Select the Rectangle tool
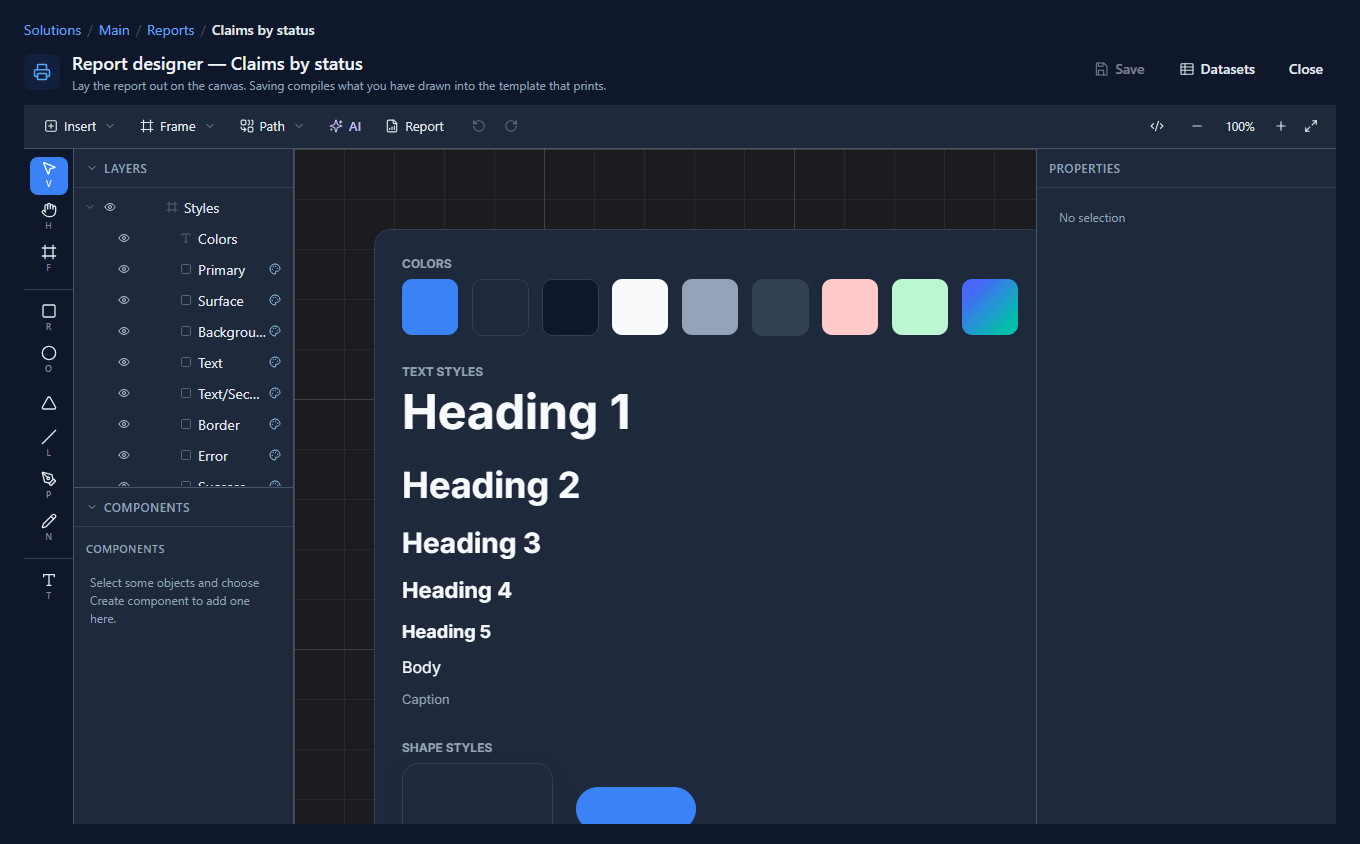Image resolution: width=1360 pixels, height=844 pixels. click(49, 317)
